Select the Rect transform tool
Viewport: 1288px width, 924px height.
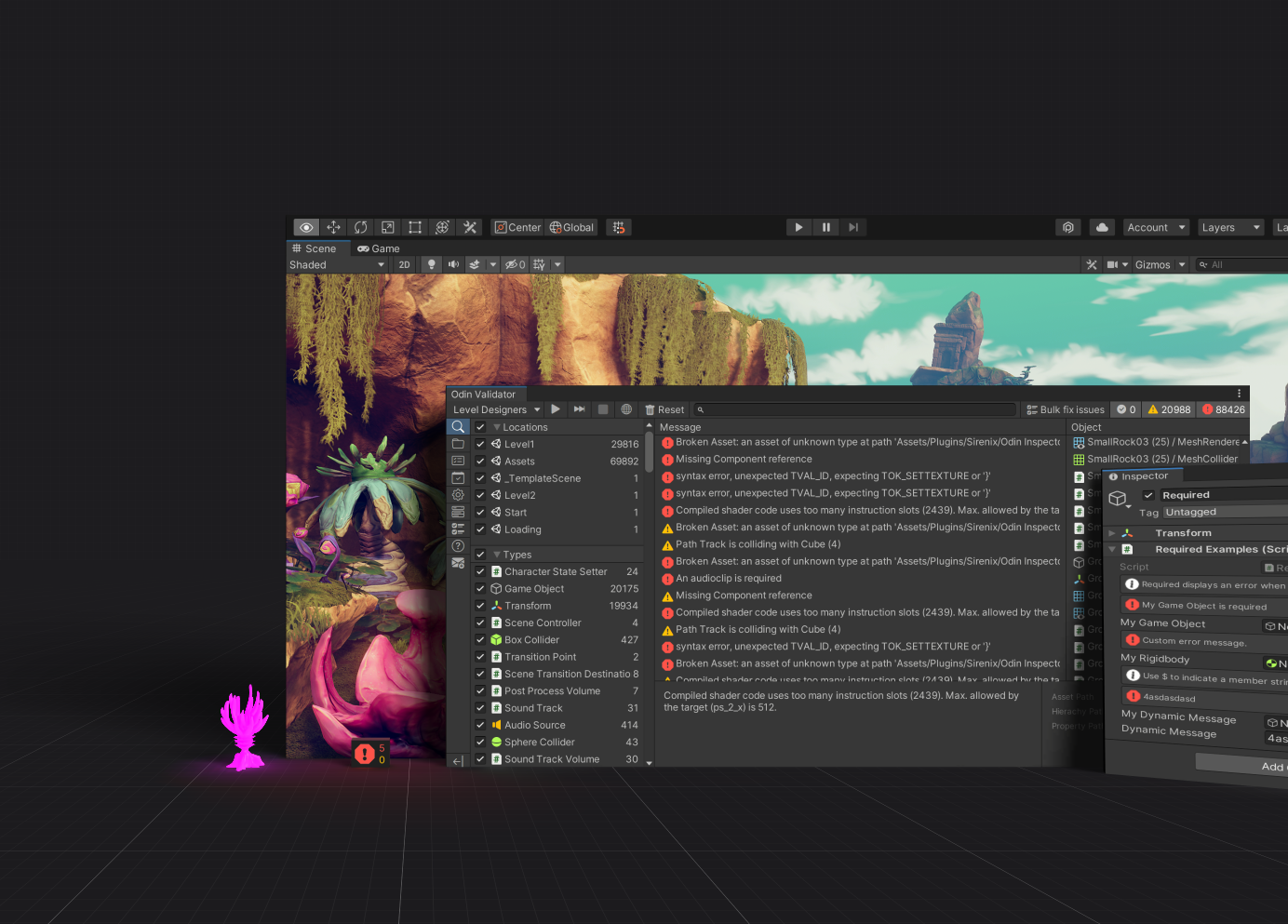click(x=414, y=227)
